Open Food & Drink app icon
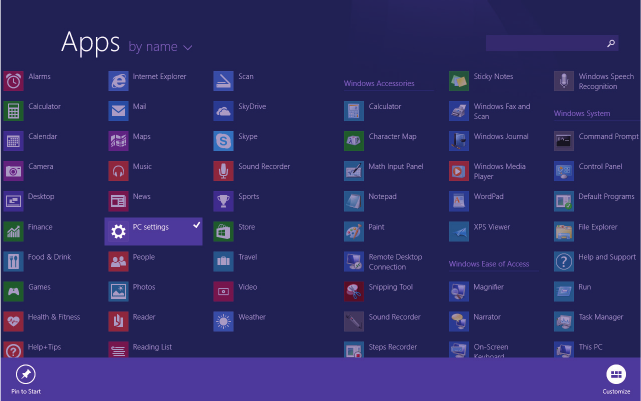 (13, 261)
